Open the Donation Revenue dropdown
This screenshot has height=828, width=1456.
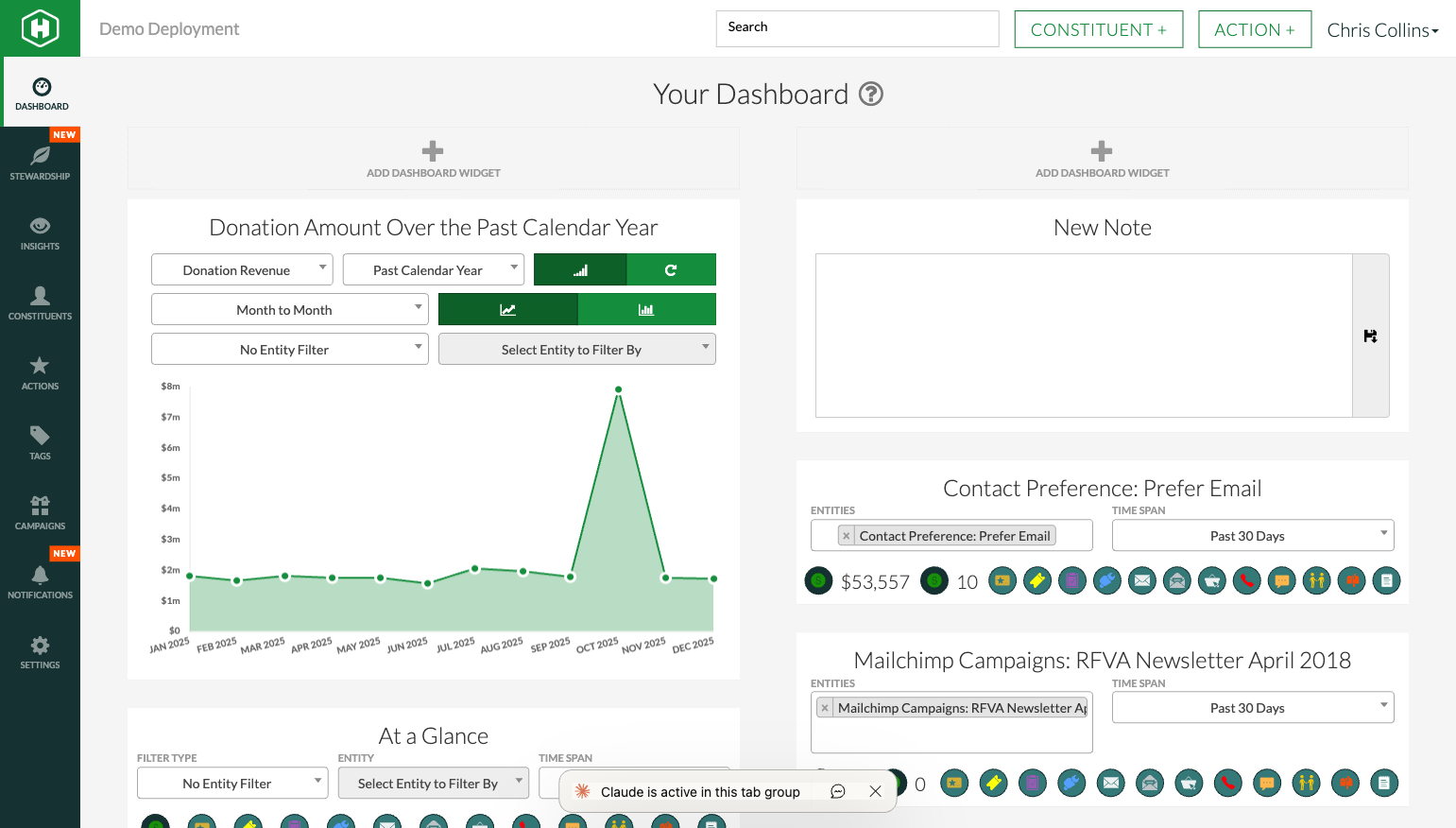(242, 270)
